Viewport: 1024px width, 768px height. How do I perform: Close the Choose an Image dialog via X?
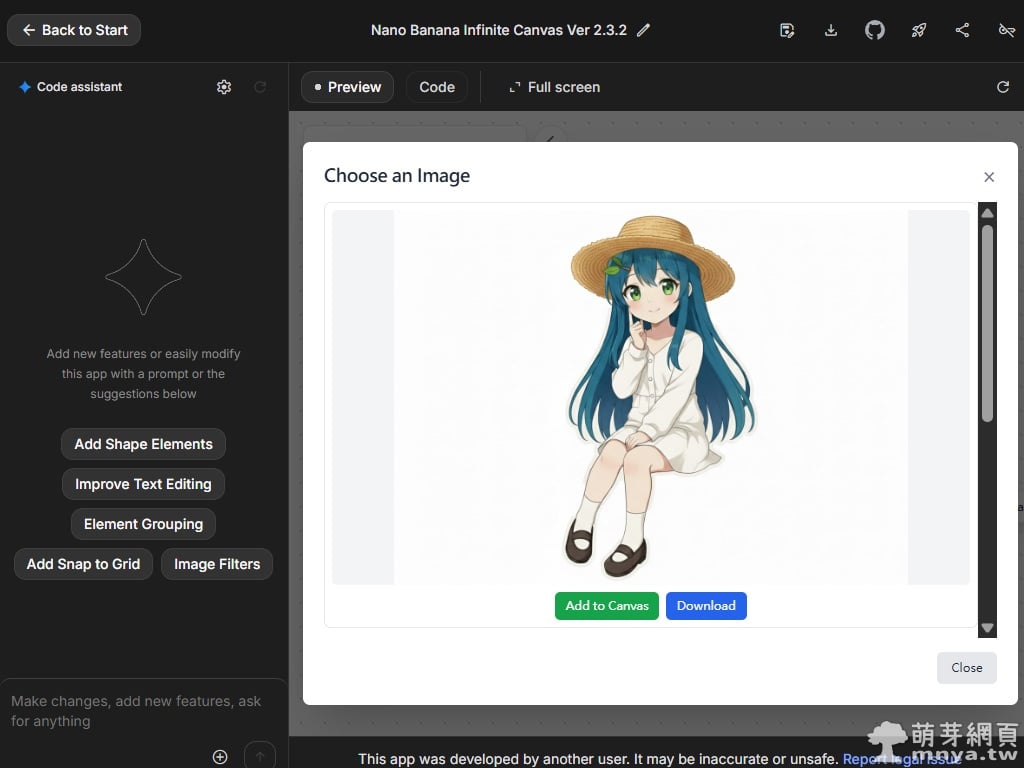[989, 177]
